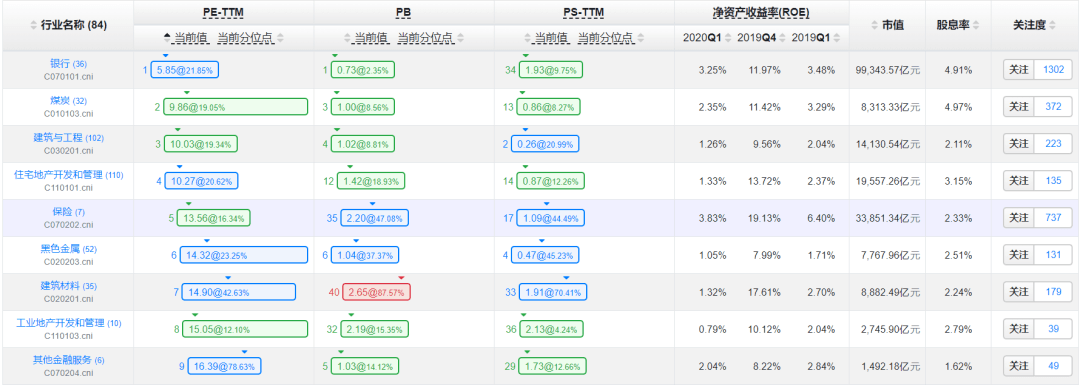This screenshot has height=385, width=1080.
Task: Sort by 市值 column
Action: tap(889, 25)
